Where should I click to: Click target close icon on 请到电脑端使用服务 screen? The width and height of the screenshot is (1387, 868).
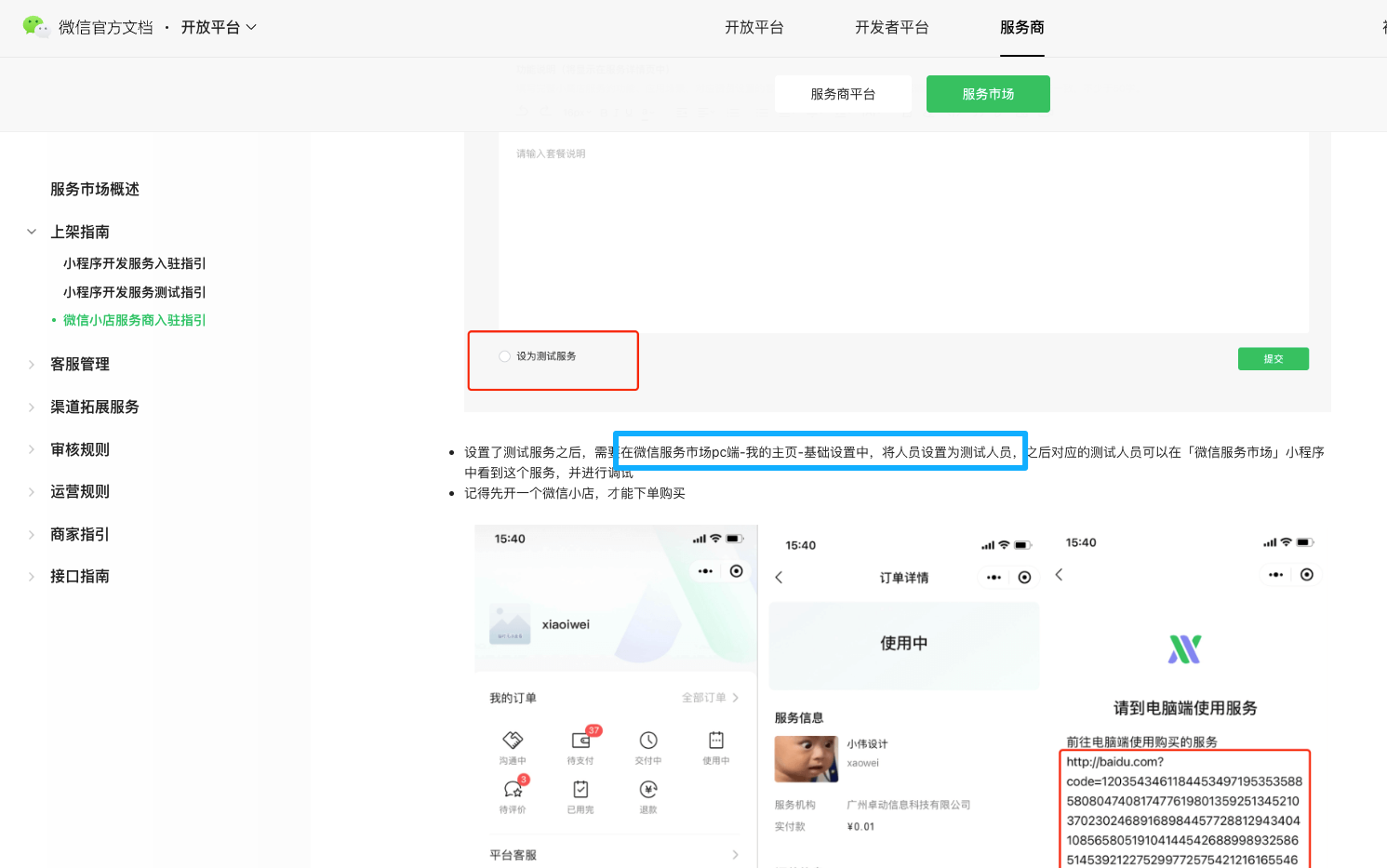(1307, 575)
